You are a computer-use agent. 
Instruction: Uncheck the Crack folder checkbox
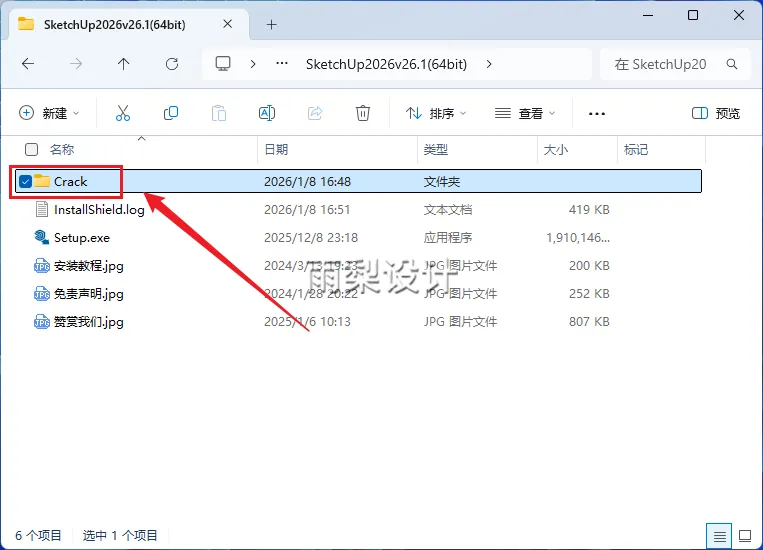(x=25, y=182)
